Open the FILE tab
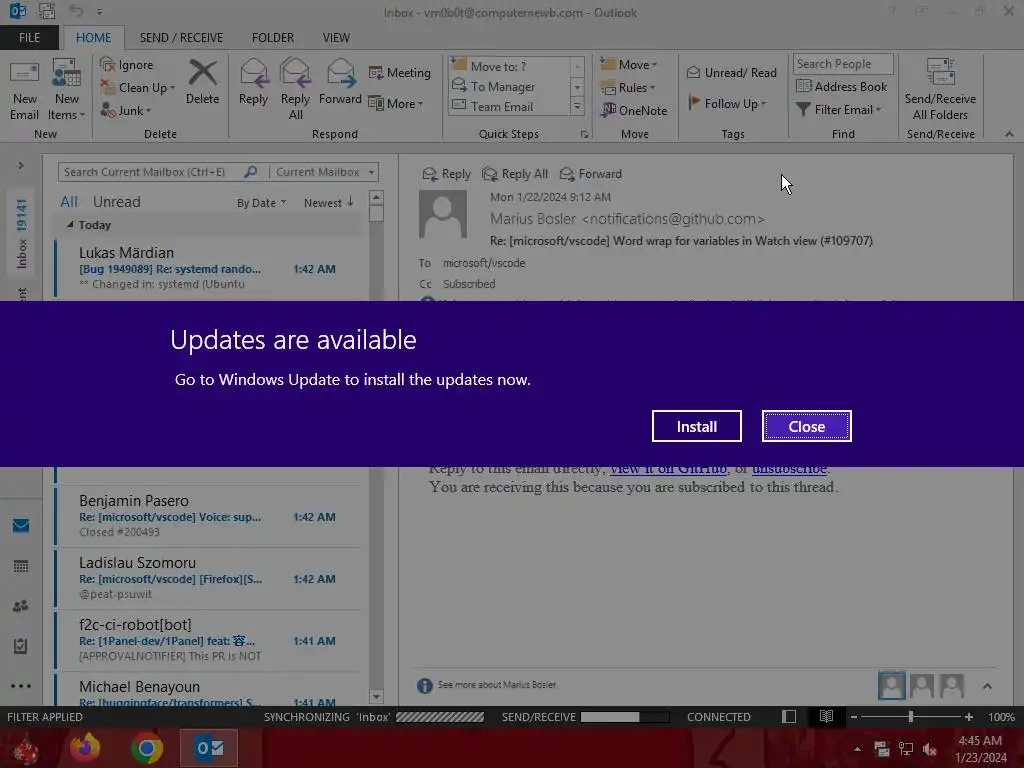 coord(29,38)
